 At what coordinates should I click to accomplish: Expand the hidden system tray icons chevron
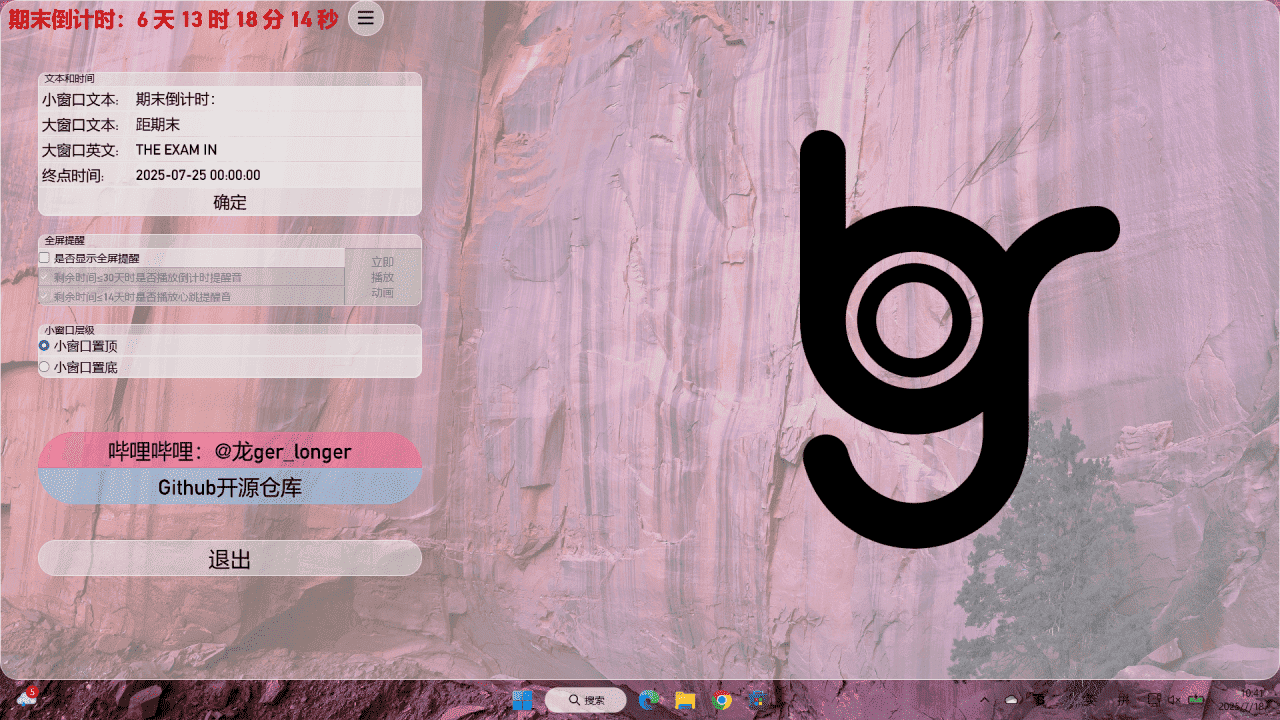985,699
